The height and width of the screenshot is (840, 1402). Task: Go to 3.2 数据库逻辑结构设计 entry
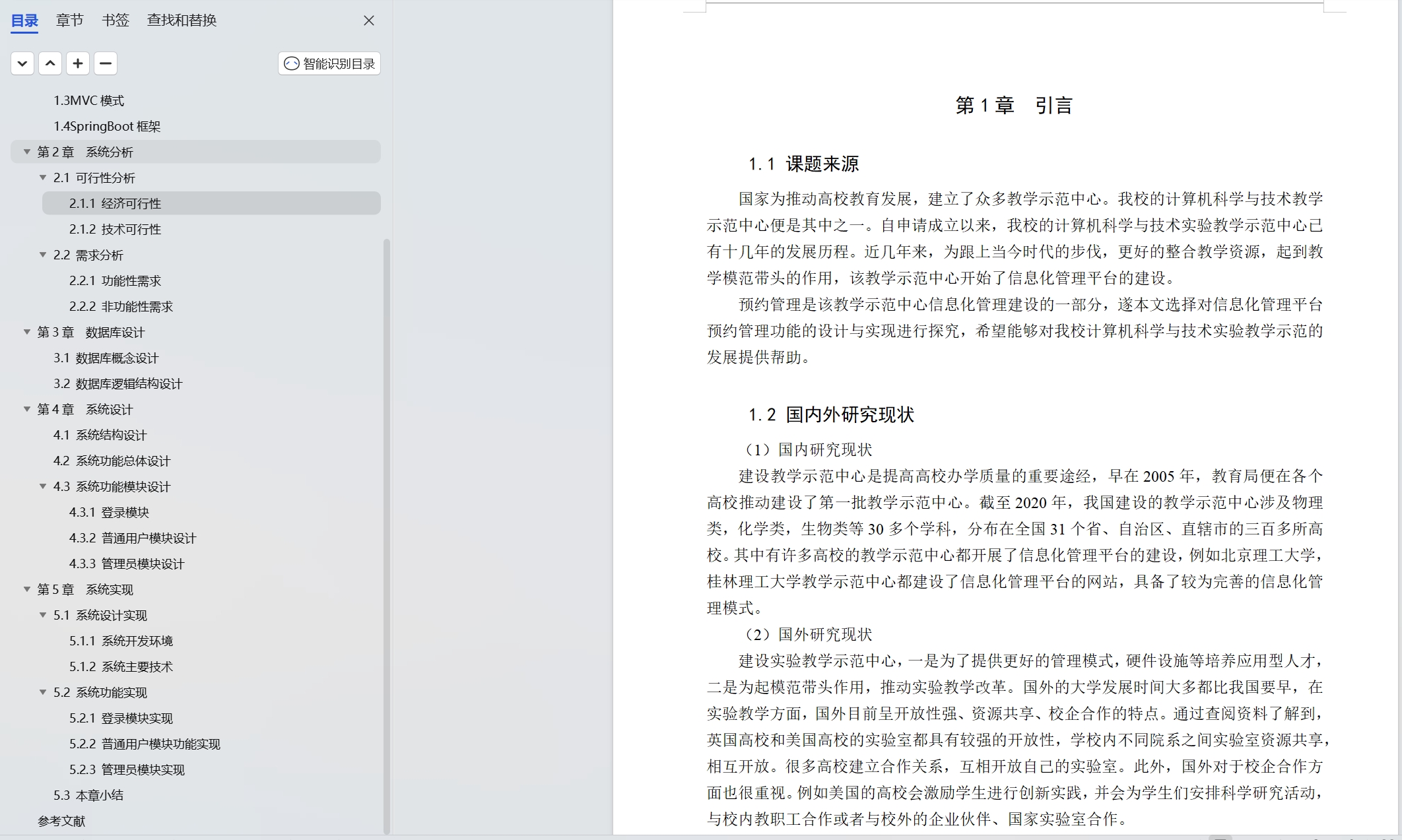pyautogui.click(x=117, y=383)
